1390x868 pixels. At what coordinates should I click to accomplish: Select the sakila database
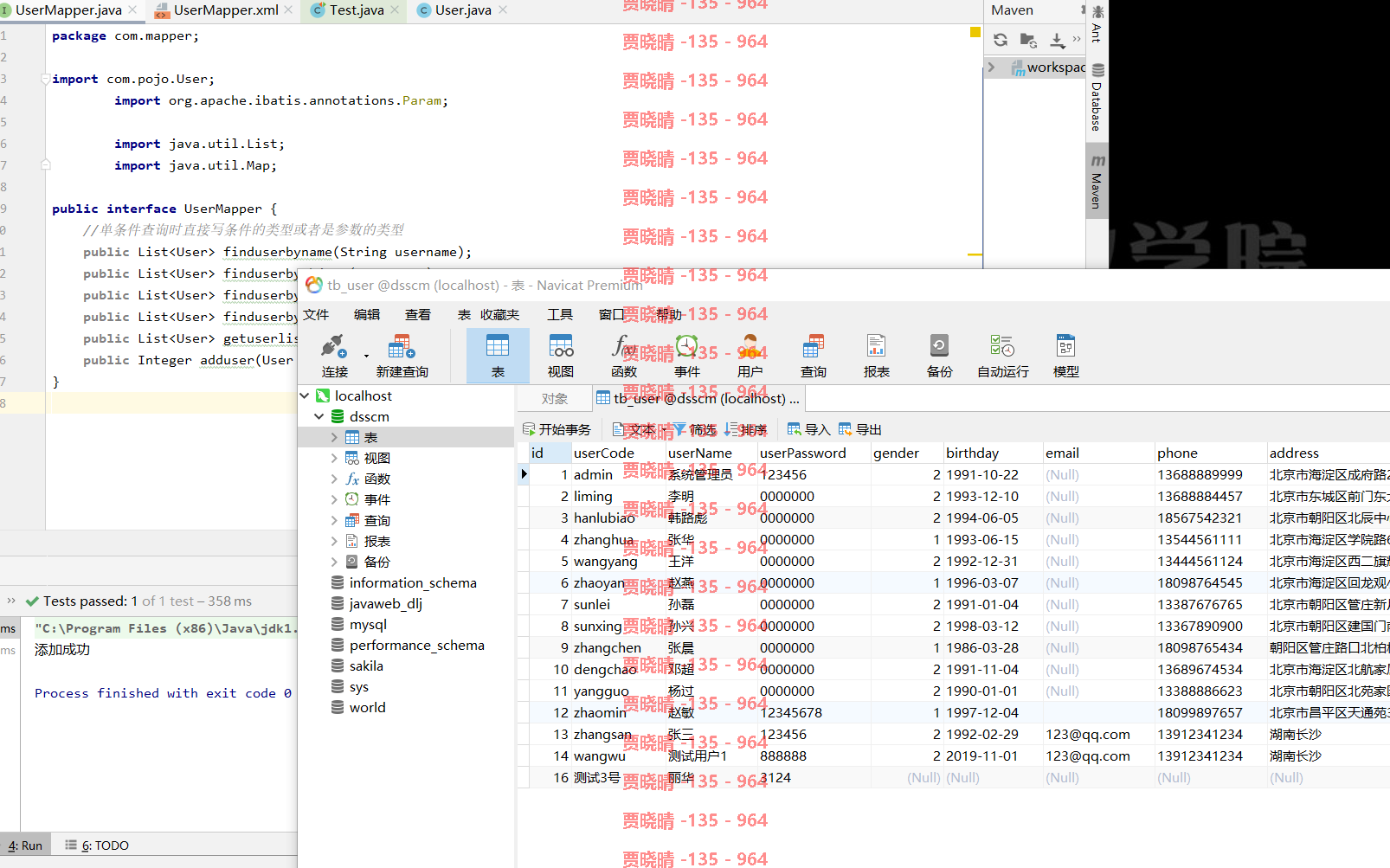(x=366, y=665)
